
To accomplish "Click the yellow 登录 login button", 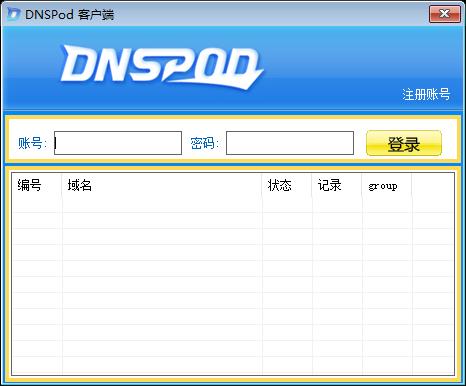I will [404, 143].
